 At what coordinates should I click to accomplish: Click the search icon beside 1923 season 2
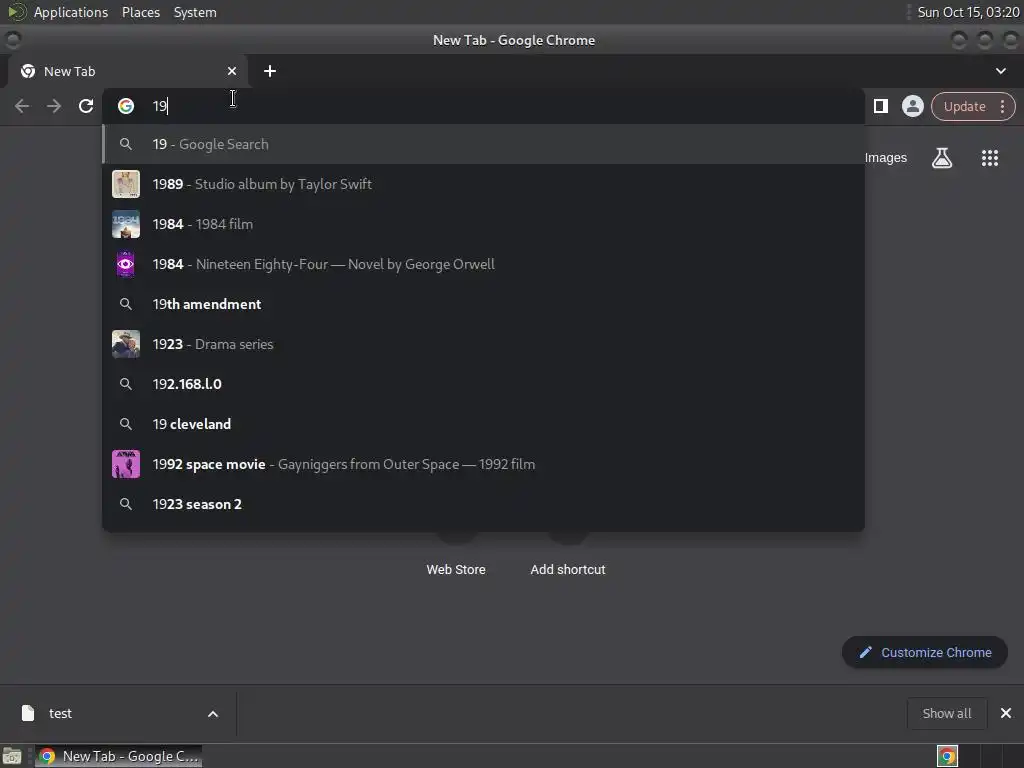coord(126,504)
